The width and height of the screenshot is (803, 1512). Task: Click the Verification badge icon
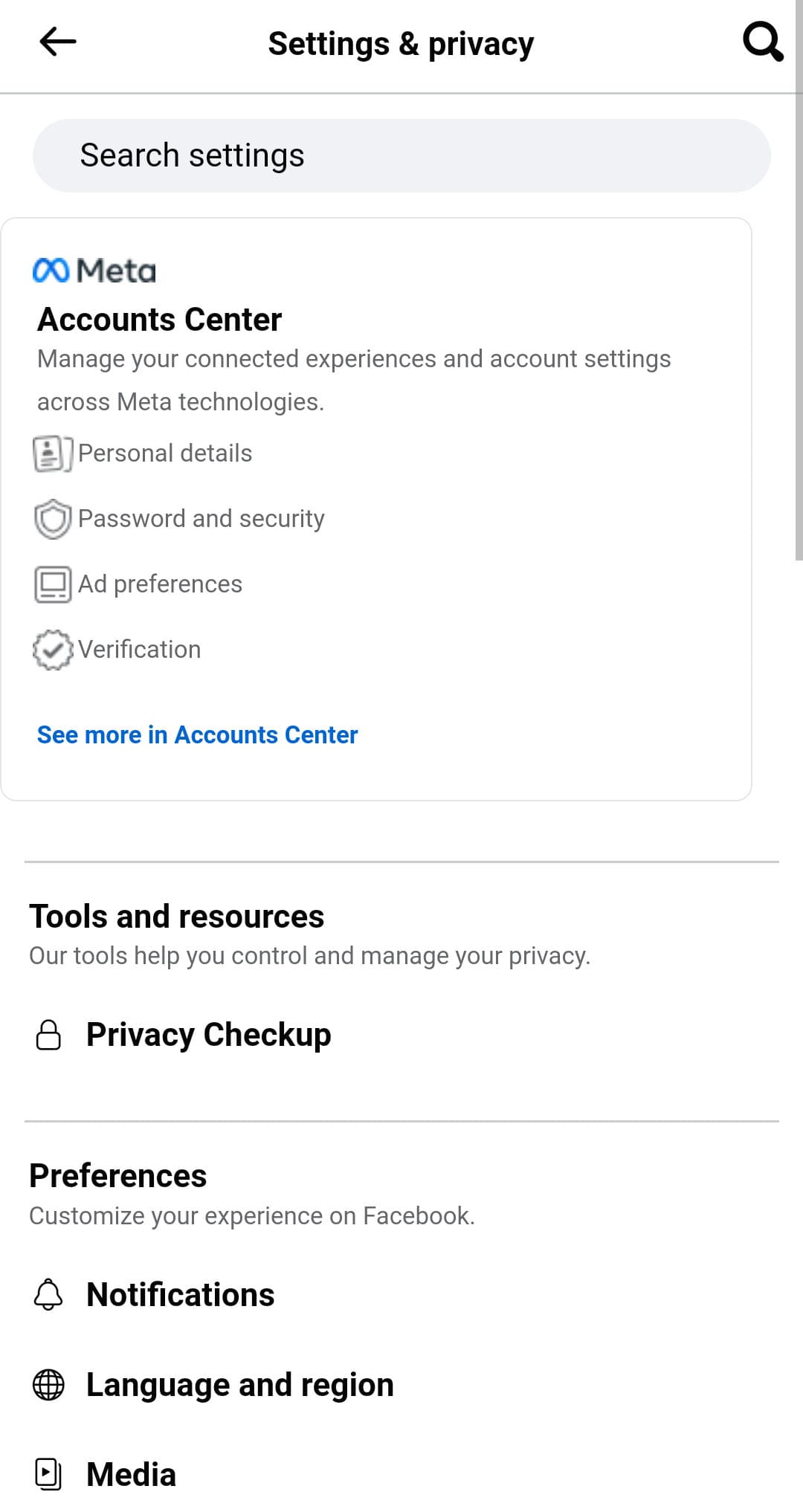coord(52,650)
